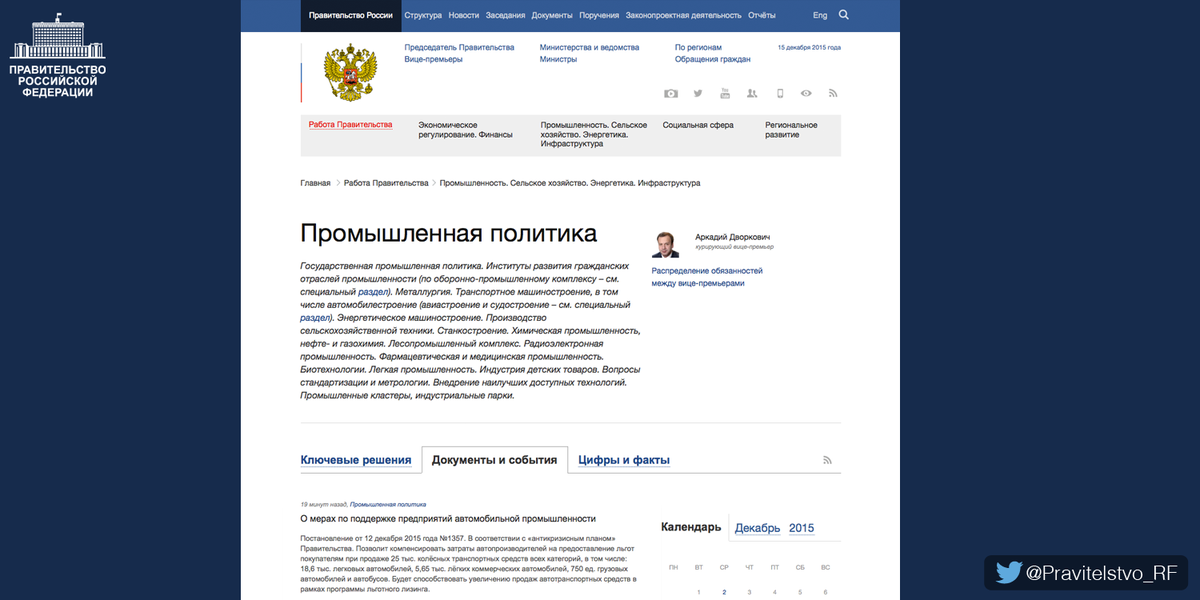1200x600 pixels.
Task: Open the search magnifier icon
Action: tap(844, 15)
